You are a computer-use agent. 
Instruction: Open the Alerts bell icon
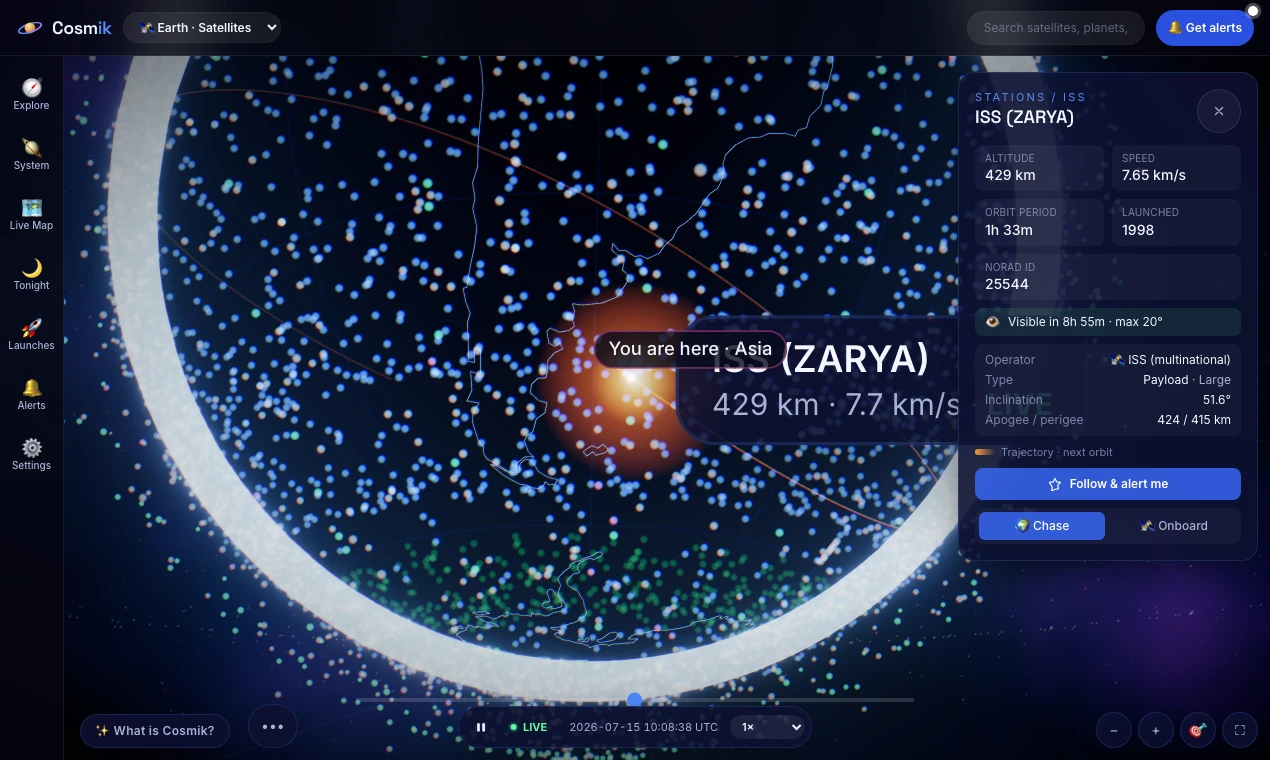point(32,387)
